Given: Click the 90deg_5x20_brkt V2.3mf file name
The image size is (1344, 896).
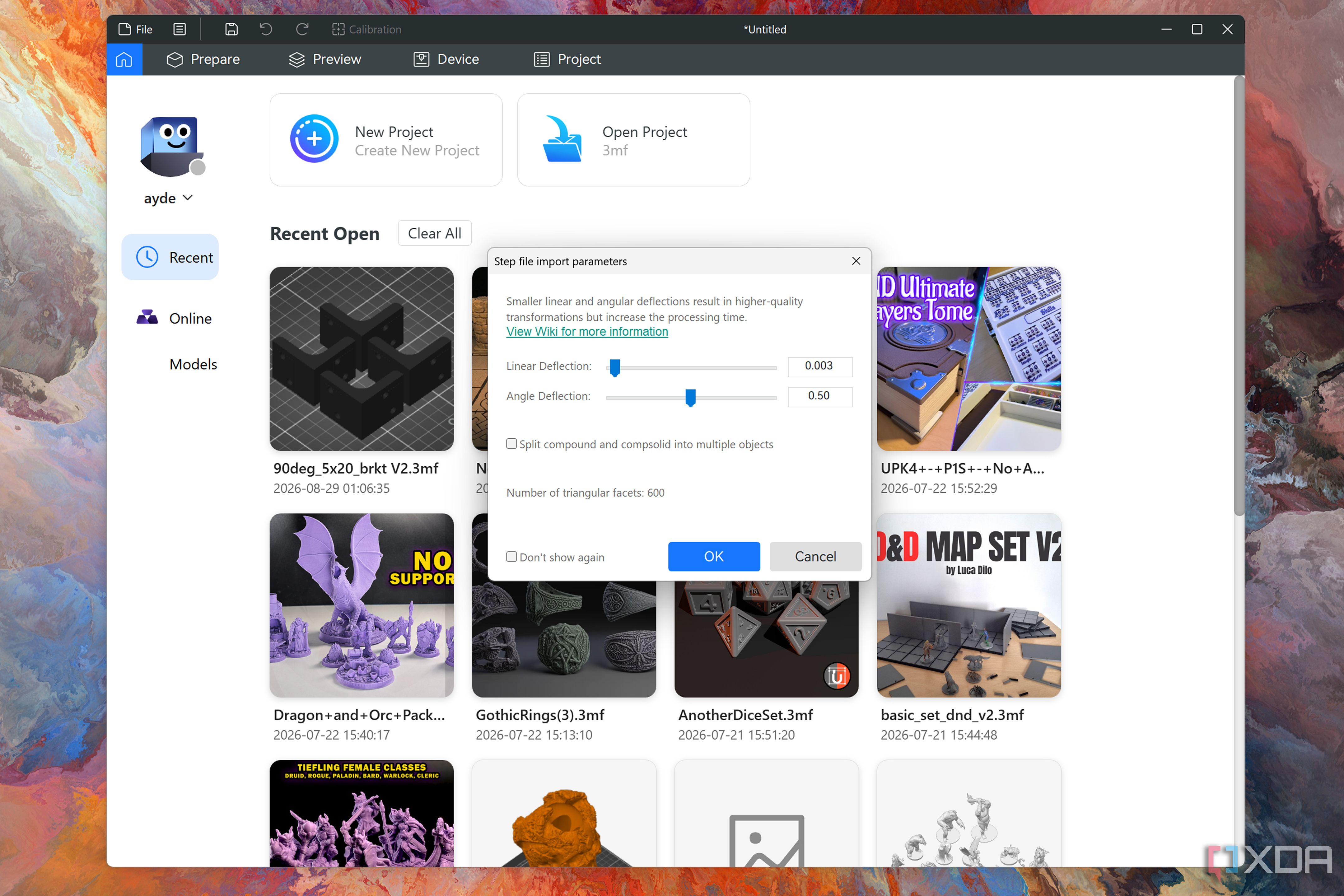Looking at the screenshot, I should click(355, 469).
